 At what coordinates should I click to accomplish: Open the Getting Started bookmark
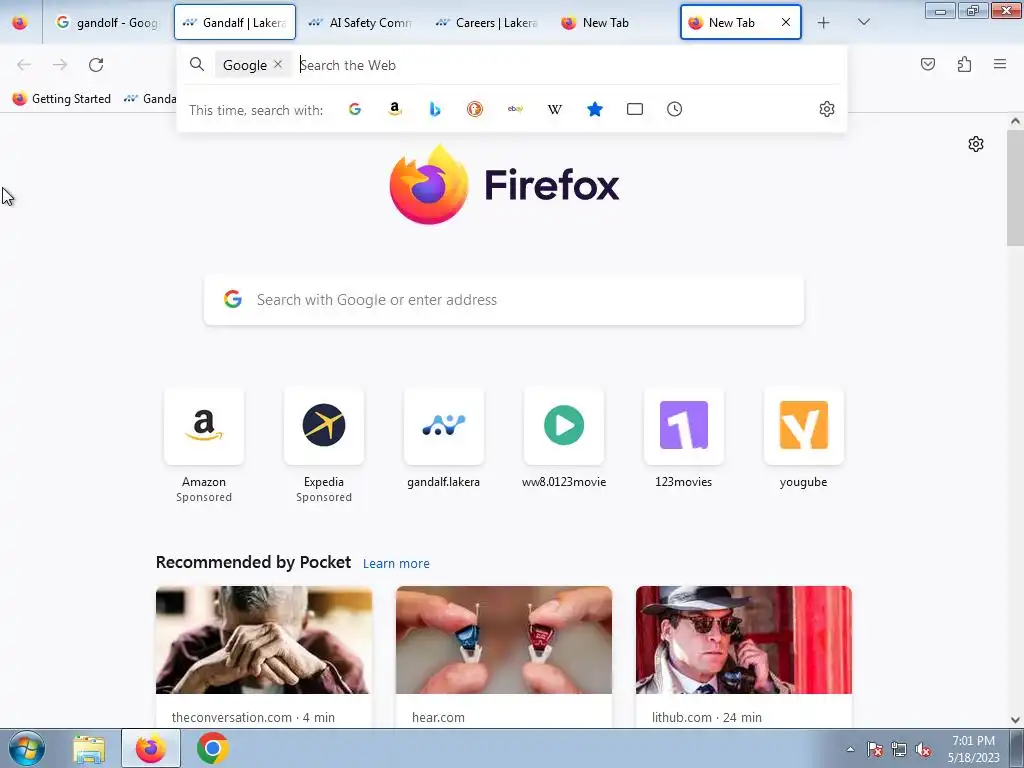62,99
